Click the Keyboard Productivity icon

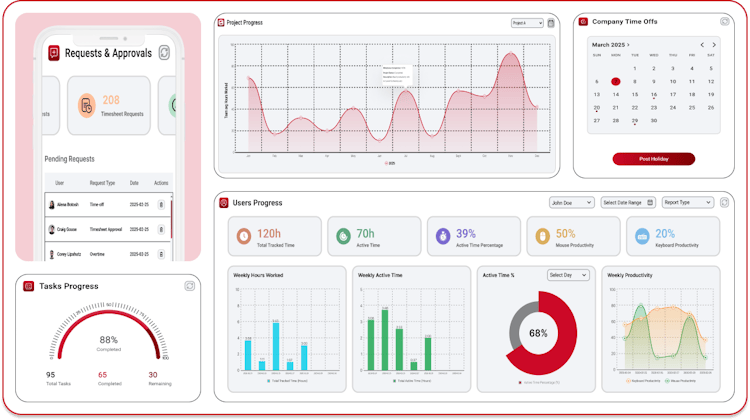point(640,236)
